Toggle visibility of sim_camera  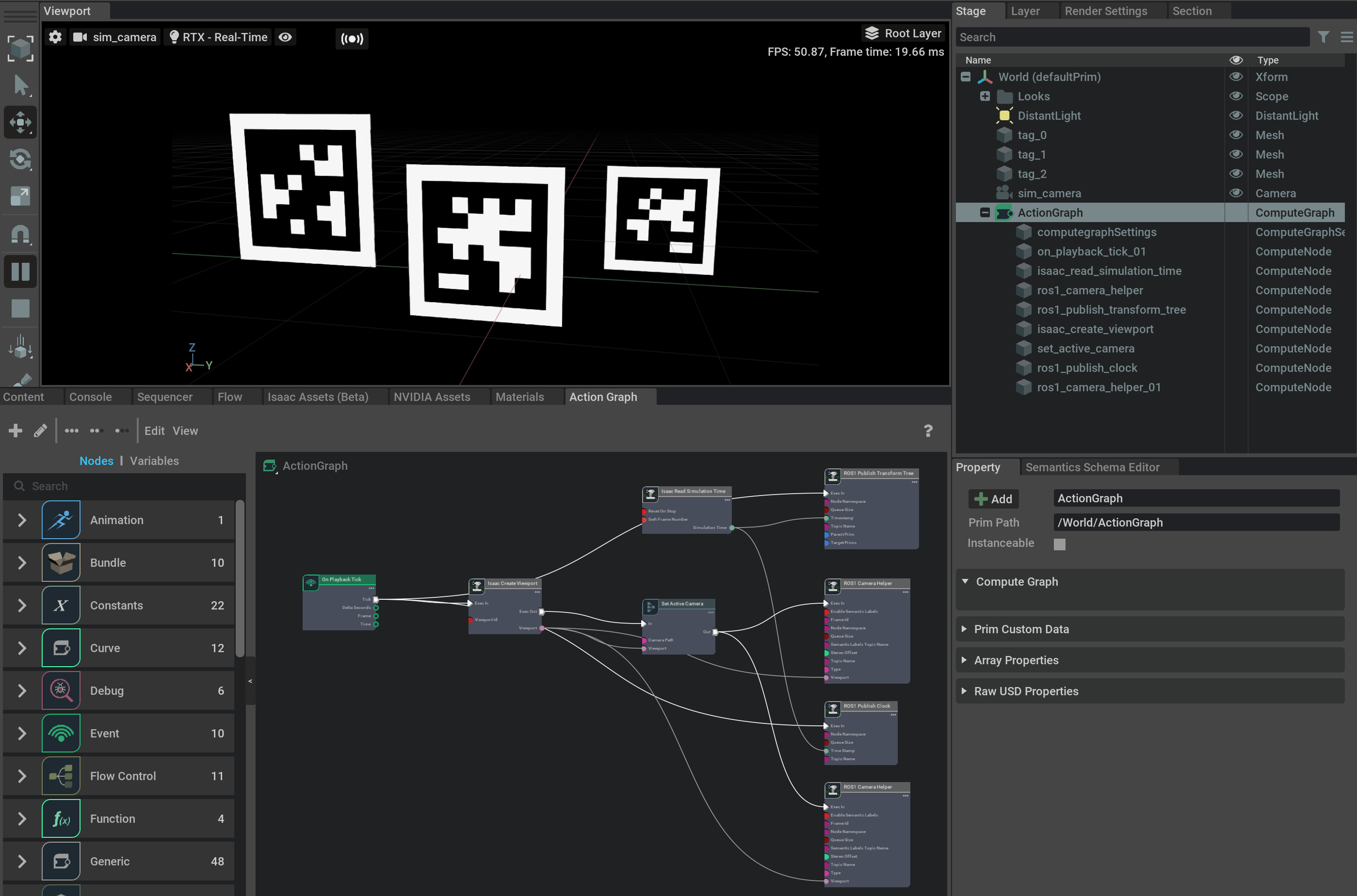[1236, 193]
